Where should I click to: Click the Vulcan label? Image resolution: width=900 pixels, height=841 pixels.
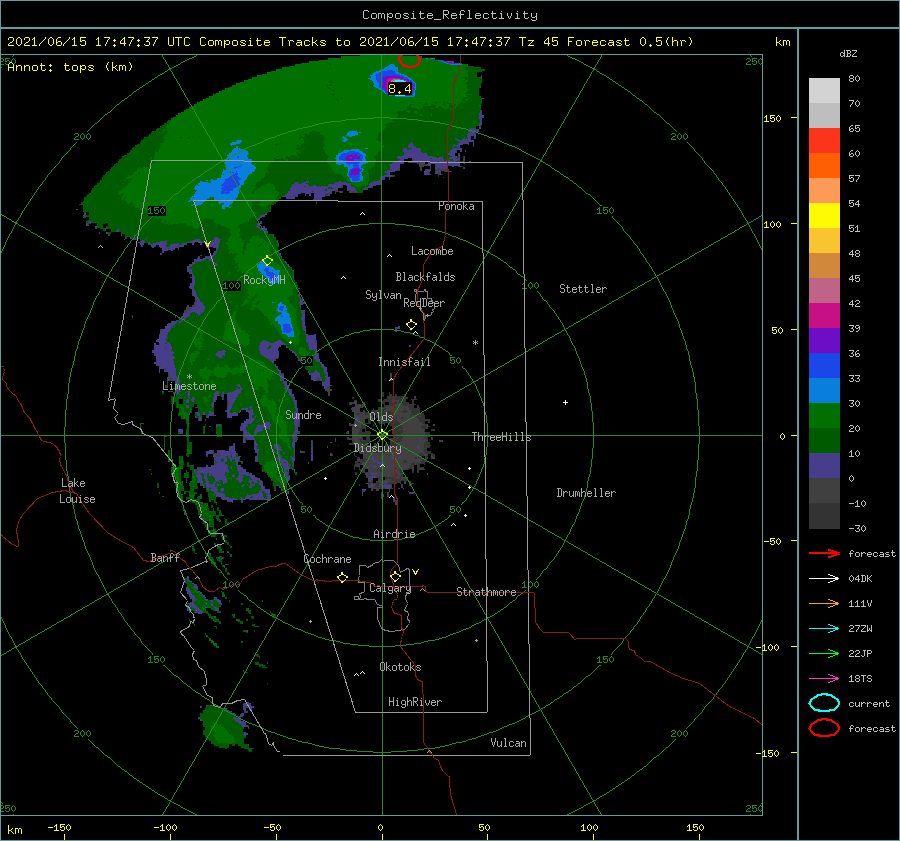pyautogui.click(x=508, y=743)
